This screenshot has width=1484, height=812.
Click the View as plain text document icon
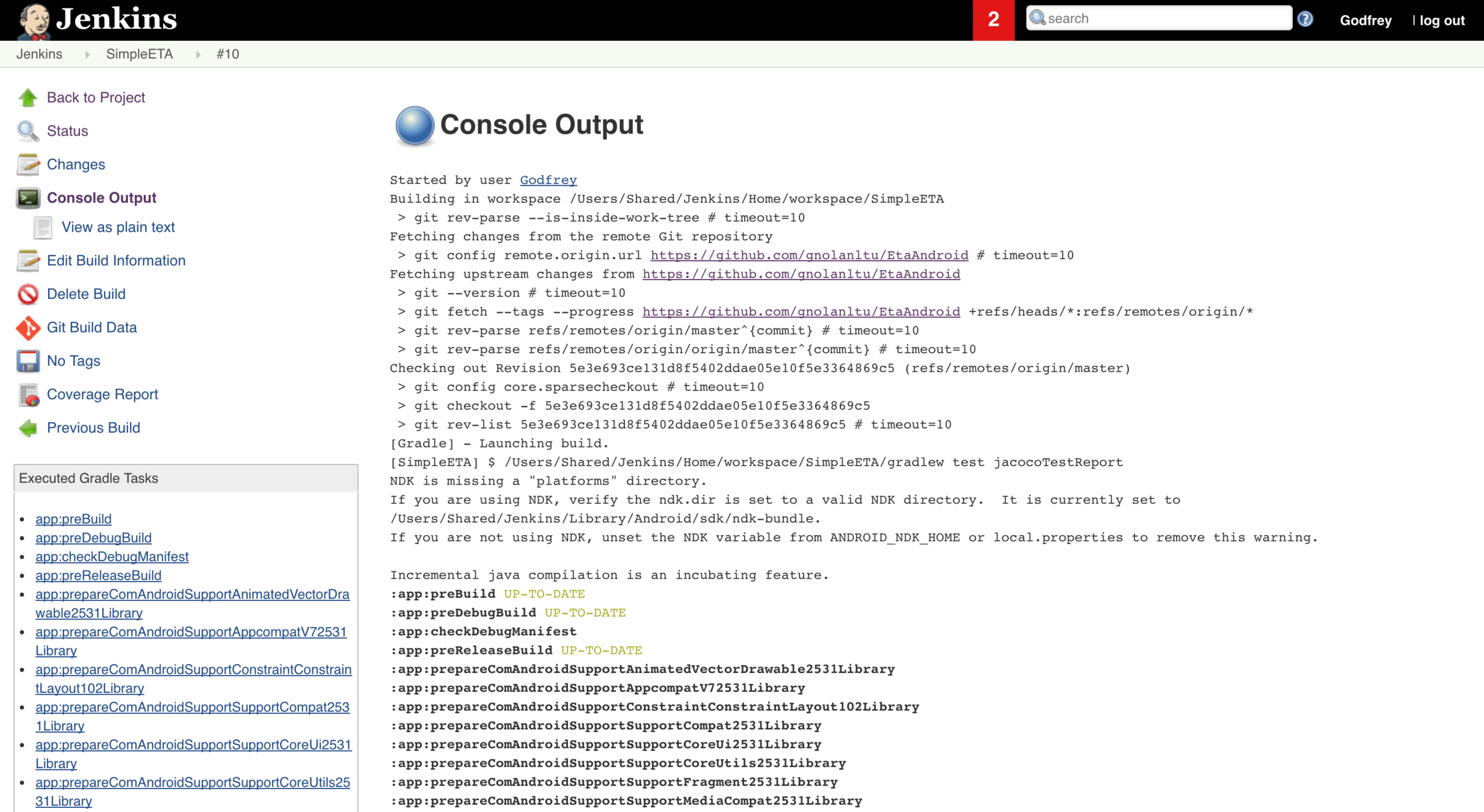[43, 227]
